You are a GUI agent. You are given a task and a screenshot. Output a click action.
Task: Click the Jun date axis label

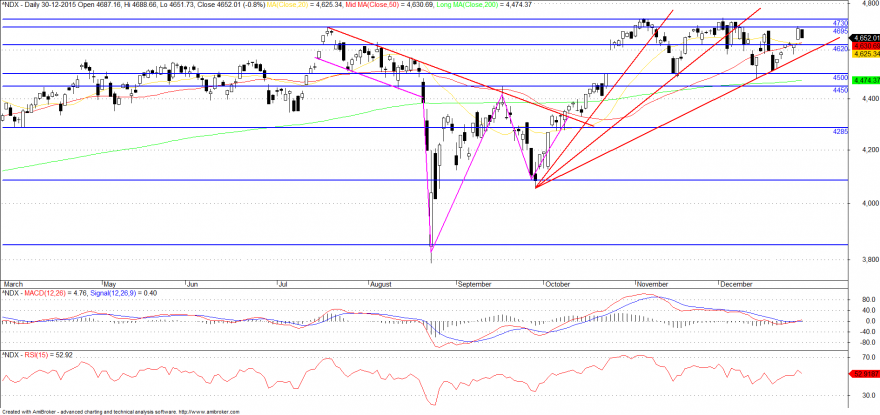[192, 284]
